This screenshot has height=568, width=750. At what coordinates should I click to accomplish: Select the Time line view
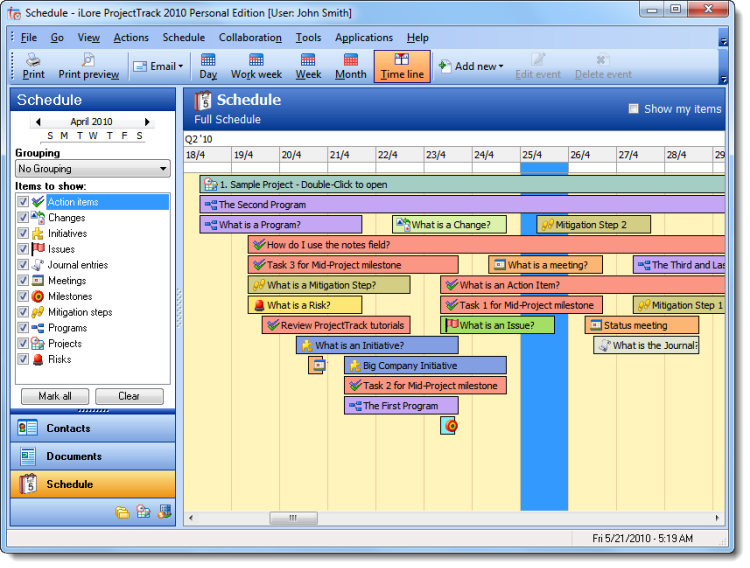(x=402, y=67)
